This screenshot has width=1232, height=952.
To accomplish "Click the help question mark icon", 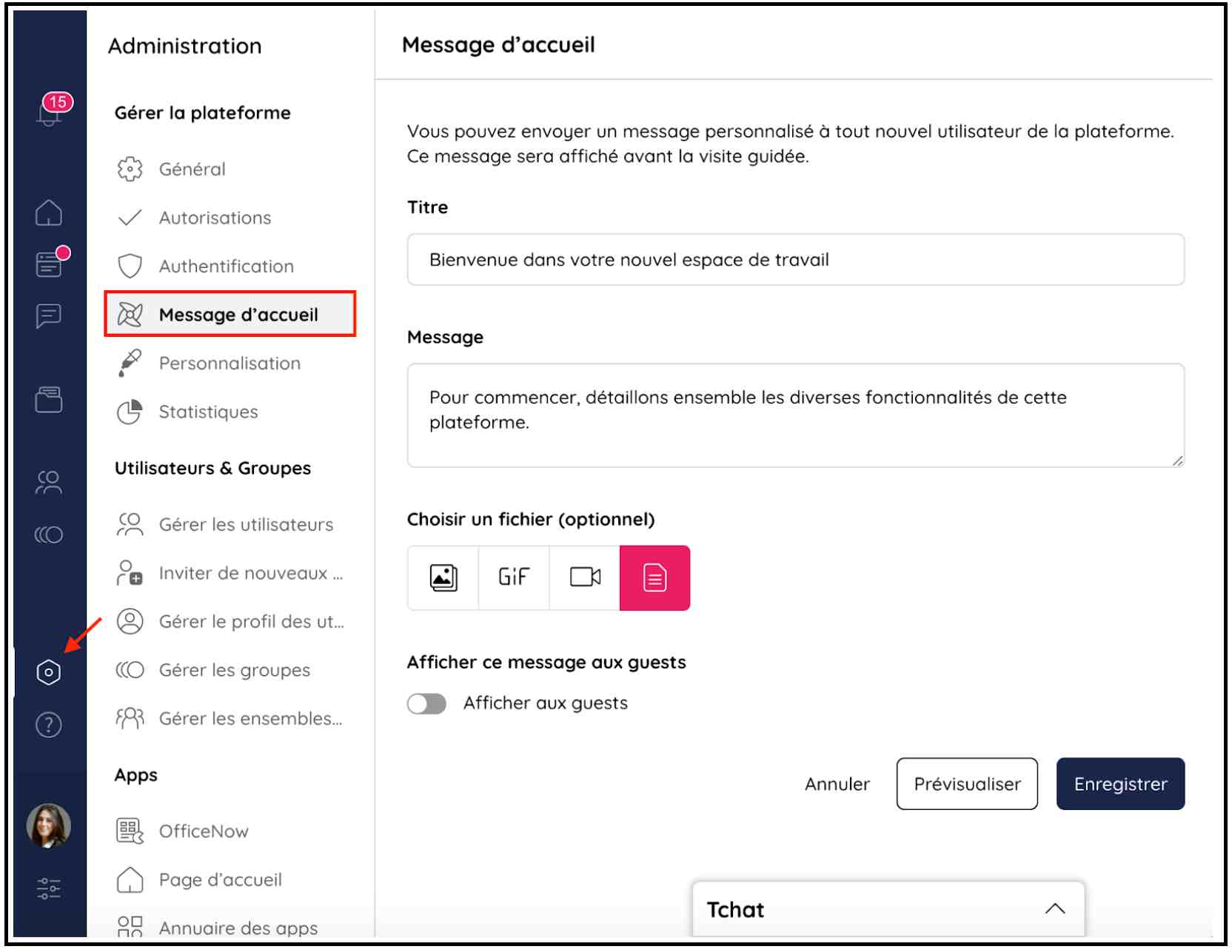I will tap(49, 725).
